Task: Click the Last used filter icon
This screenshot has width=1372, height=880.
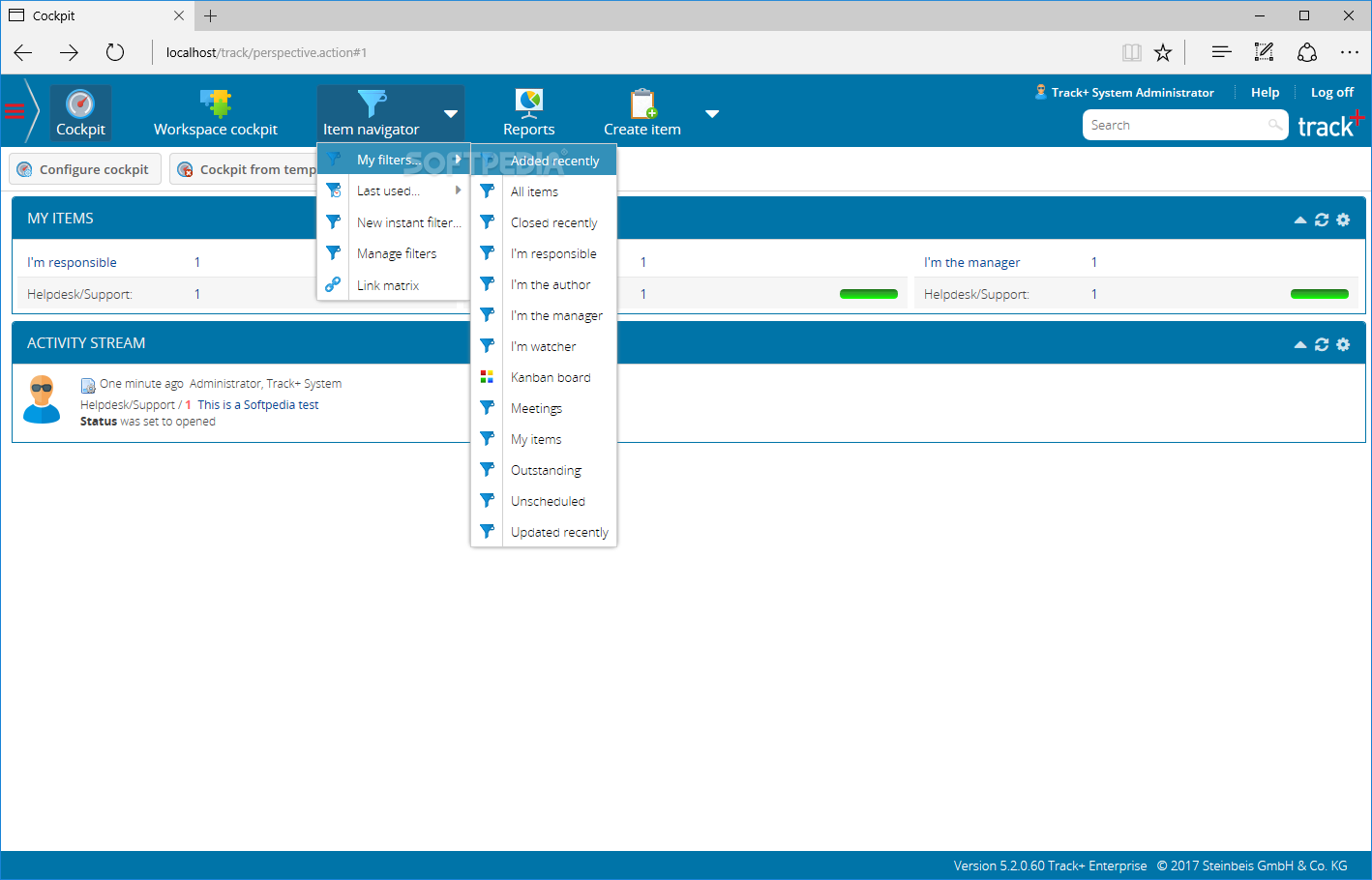Action: [x=333, y=191]
